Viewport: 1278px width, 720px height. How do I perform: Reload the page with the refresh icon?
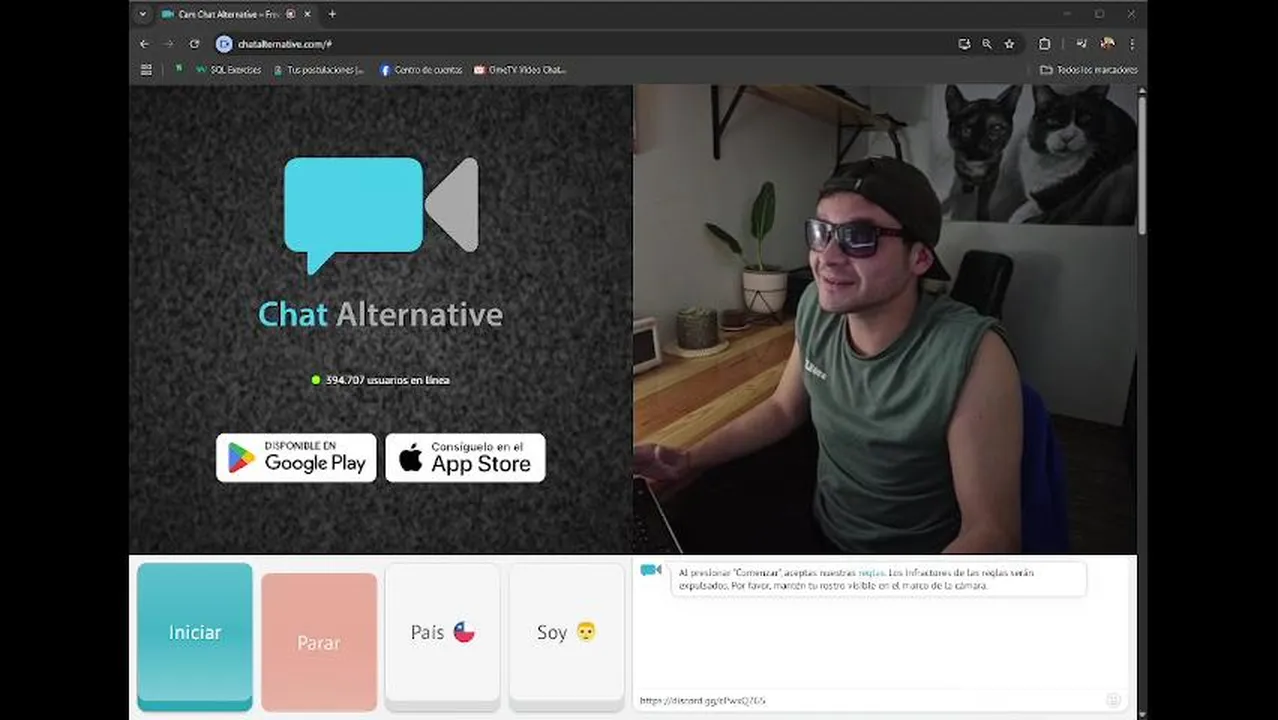coord(194,44)
